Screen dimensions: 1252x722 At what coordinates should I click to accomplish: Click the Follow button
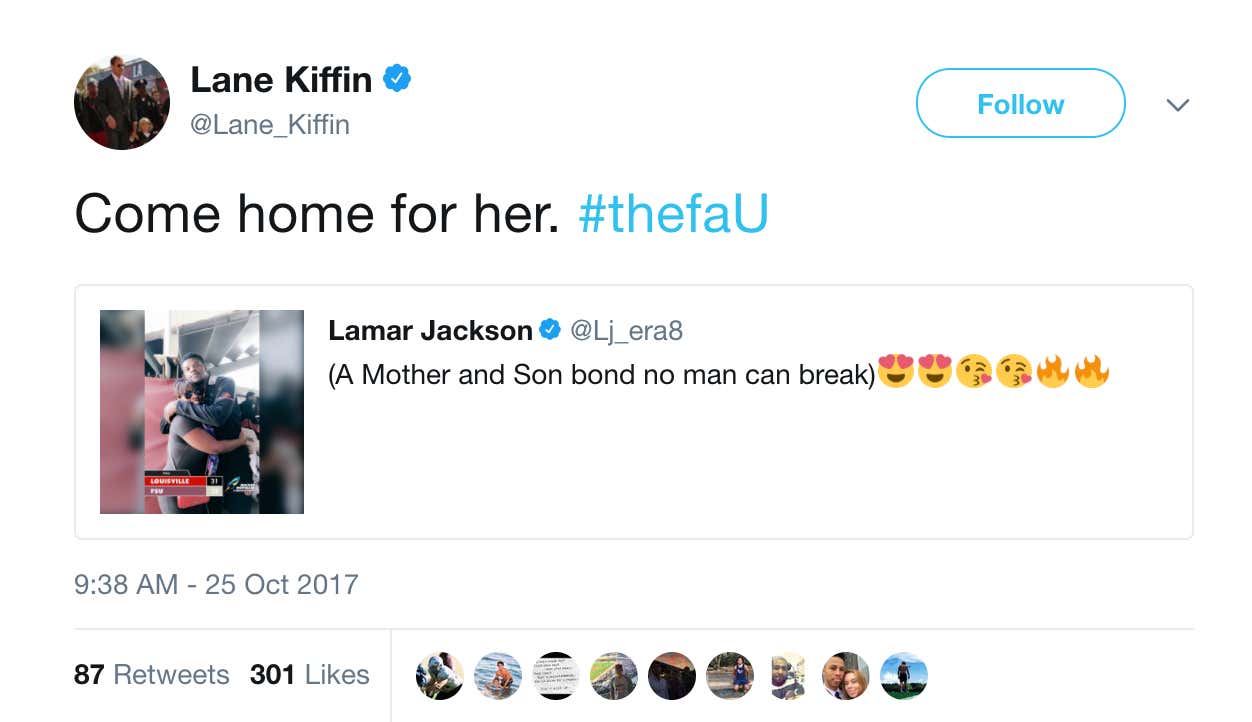pyautogui.click(x=1020, y=104)
